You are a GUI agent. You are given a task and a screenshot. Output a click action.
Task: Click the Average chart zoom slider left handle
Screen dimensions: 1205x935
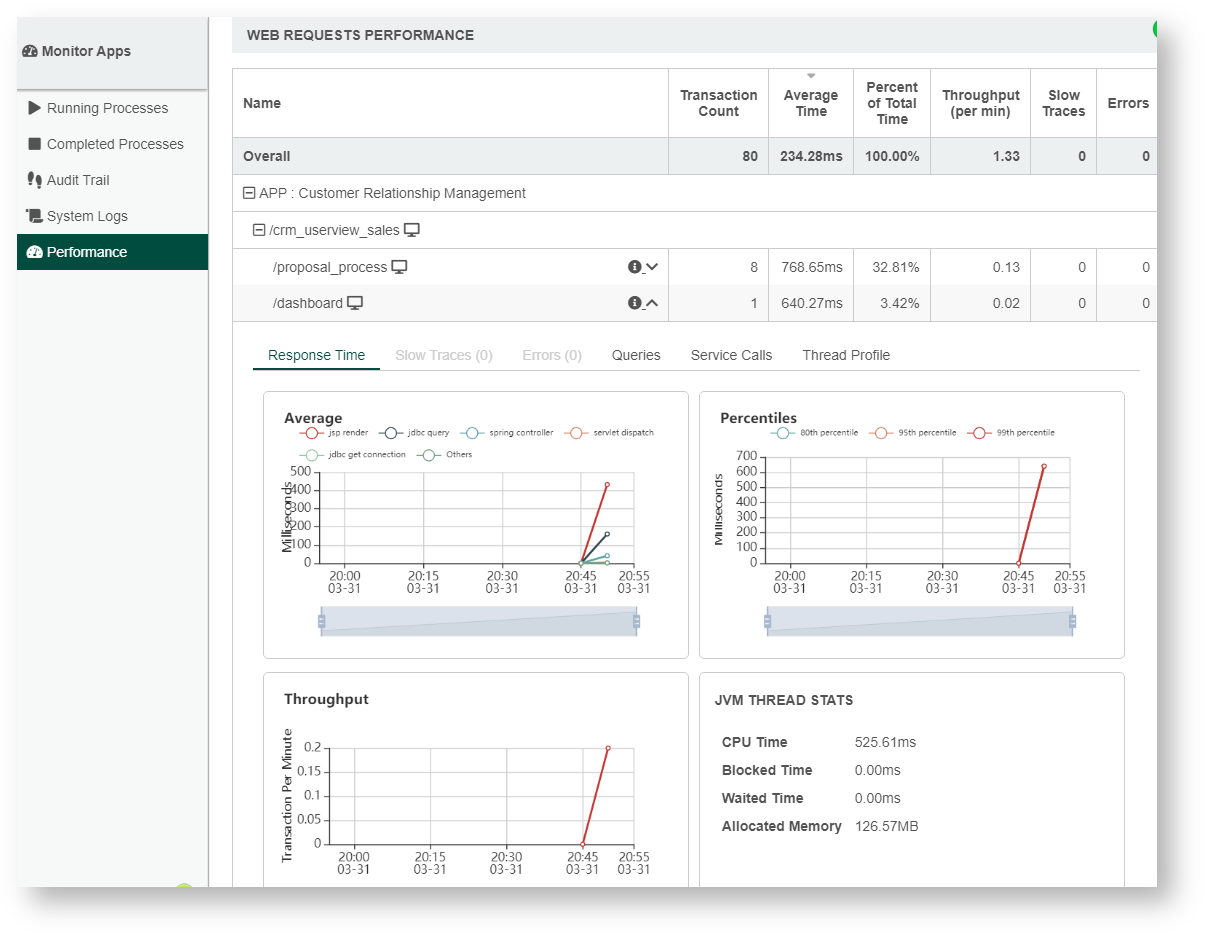coord(322,621)
